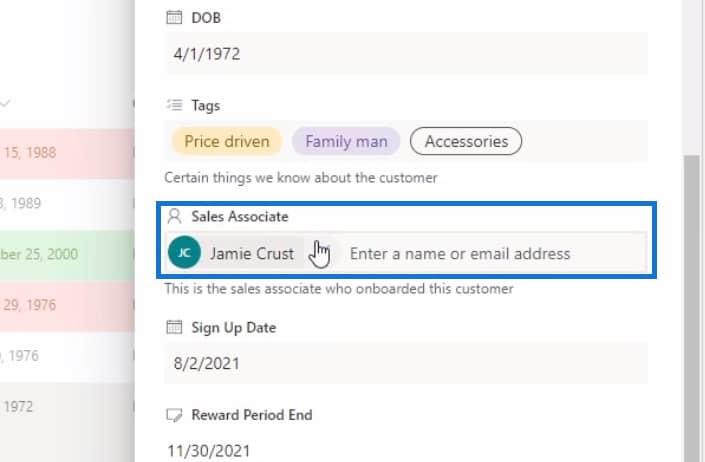Click the Reward Period End value 11/30/2021
The image size is (705, 462).
point(209,451)
